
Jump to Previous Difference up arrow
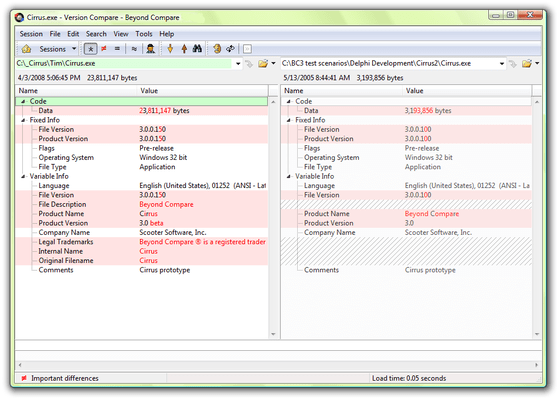coord(184,49)
